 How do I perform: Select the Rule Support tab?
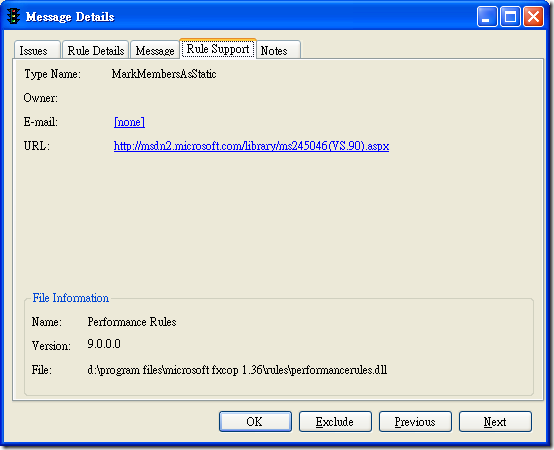click(x=218, y=49)
